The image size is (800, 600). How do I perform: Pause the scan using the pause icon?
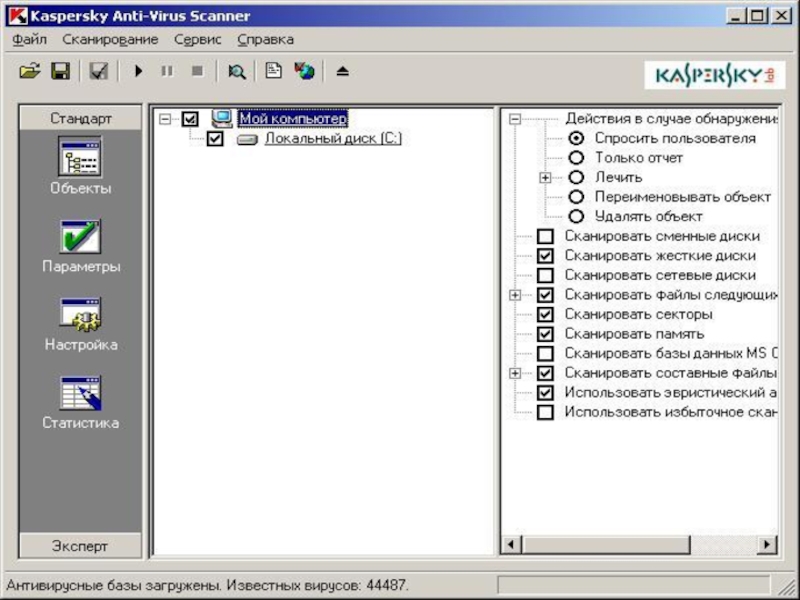point(167,71)
